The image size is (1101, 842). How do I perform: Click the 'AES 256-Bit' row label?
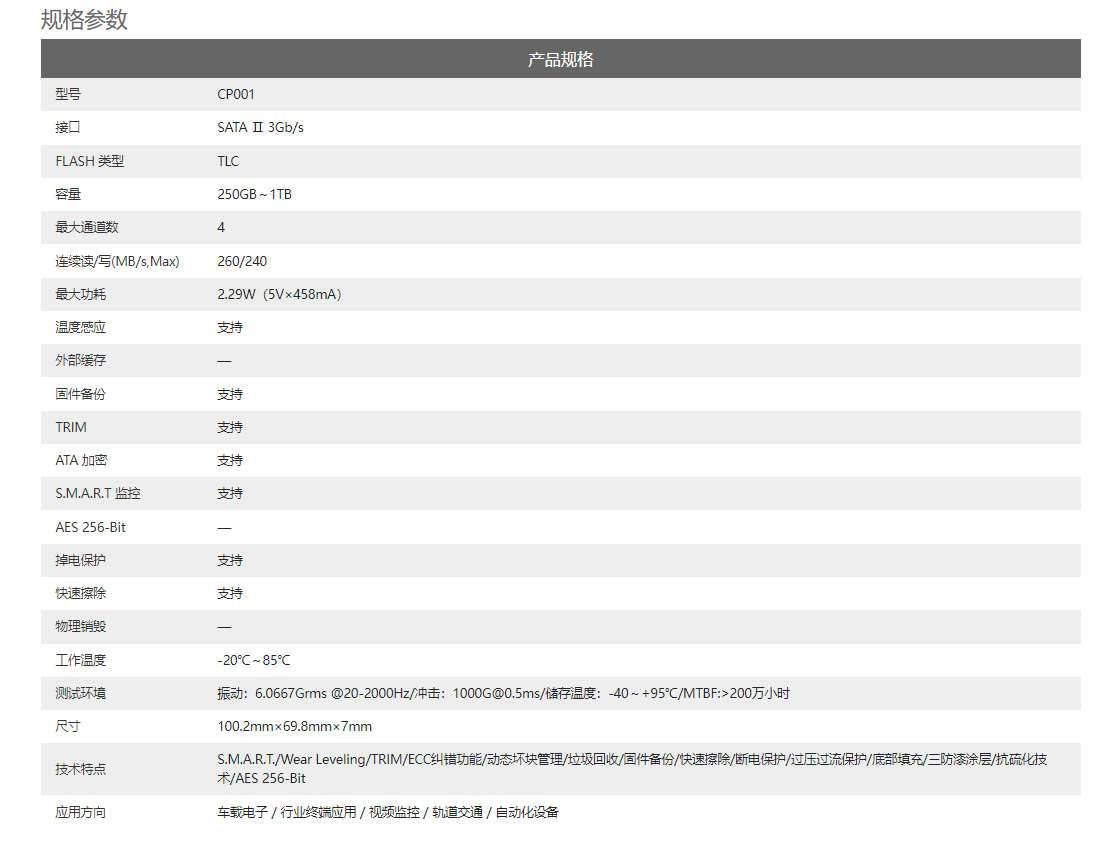point(91,527)
